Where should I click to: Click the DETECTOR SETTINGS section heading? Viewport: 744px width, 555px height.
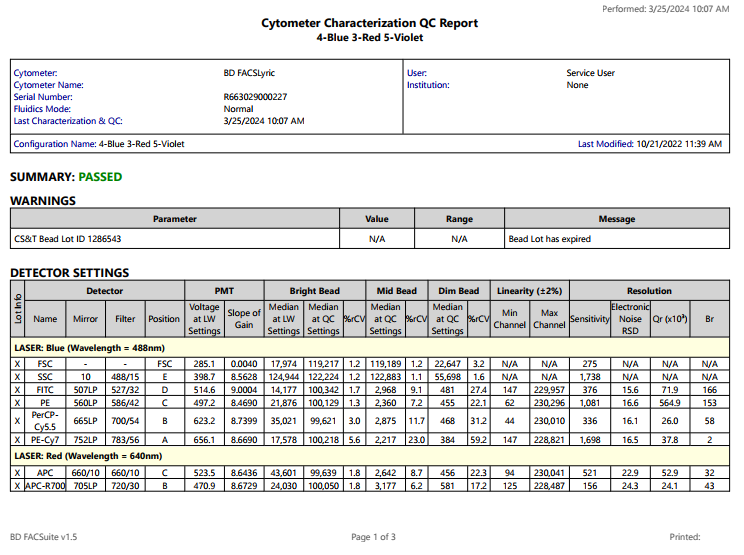click(69, 272)
